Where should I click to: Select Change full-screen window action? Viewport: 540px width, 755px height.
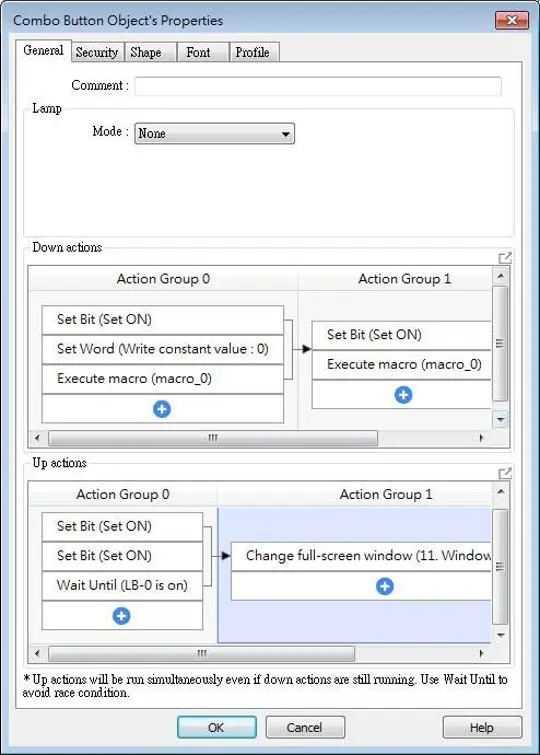tap(361, 556)
